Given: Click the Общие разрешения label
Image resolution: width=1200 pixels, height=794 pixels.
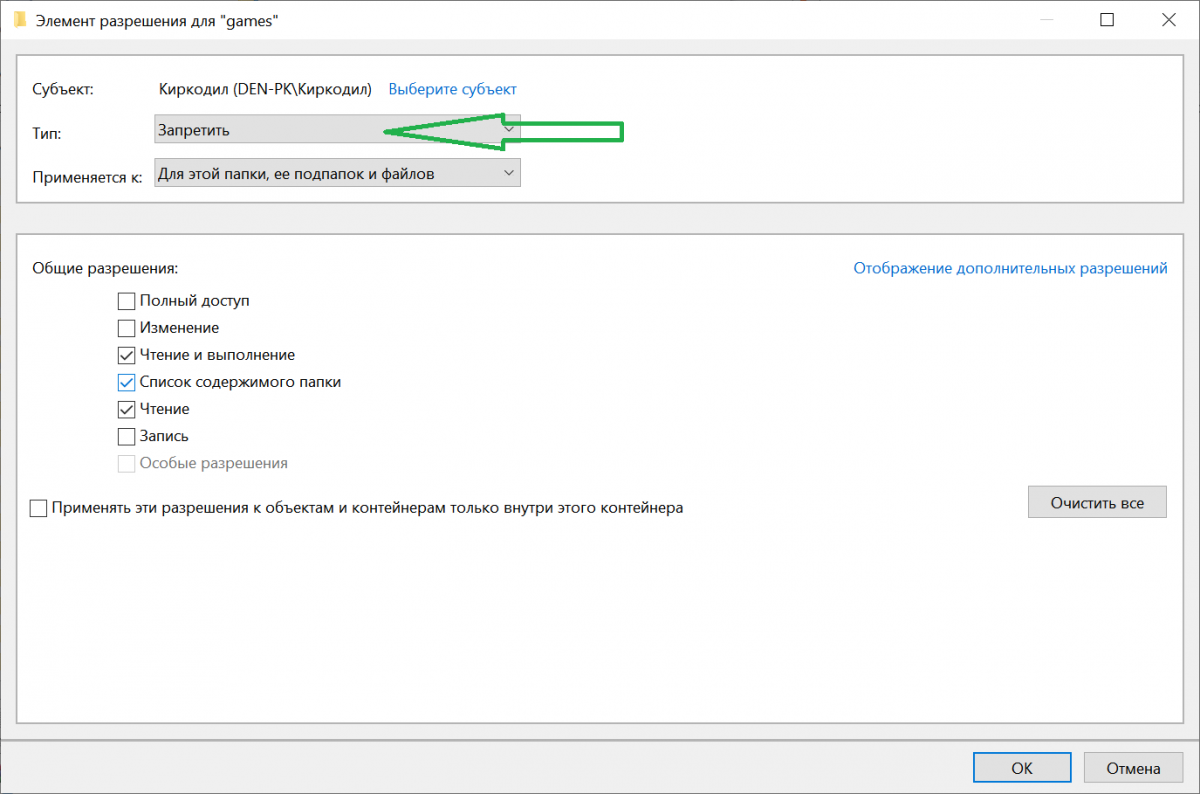Looking at the screenshot, I should [x=105, y=268].
